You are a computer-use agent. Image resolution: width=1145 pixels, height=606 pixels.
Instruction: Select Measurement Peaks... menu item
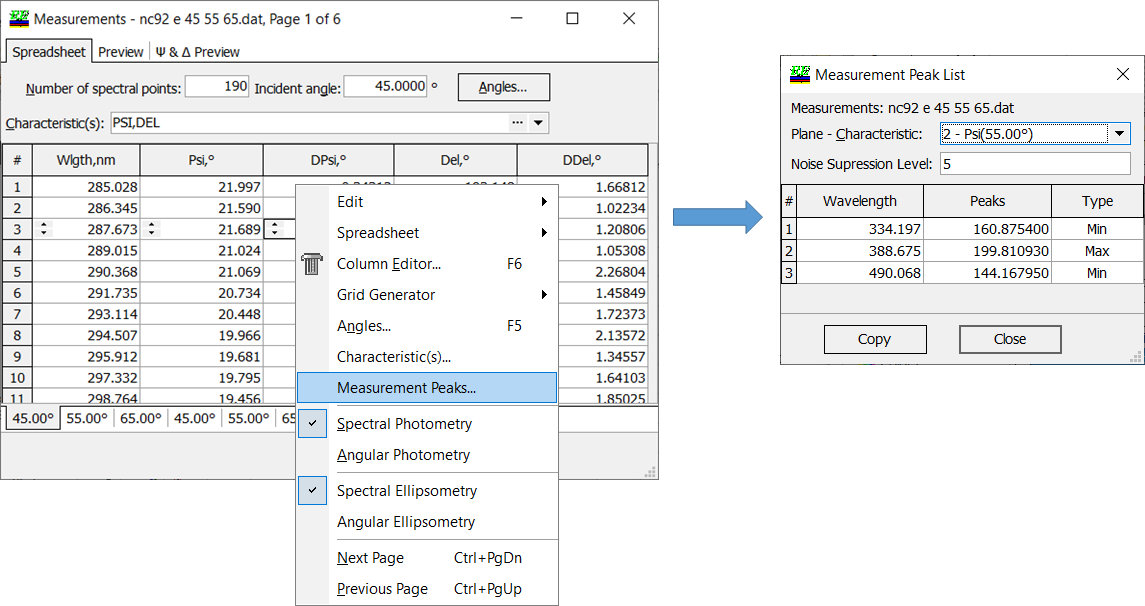pos(427,388)
